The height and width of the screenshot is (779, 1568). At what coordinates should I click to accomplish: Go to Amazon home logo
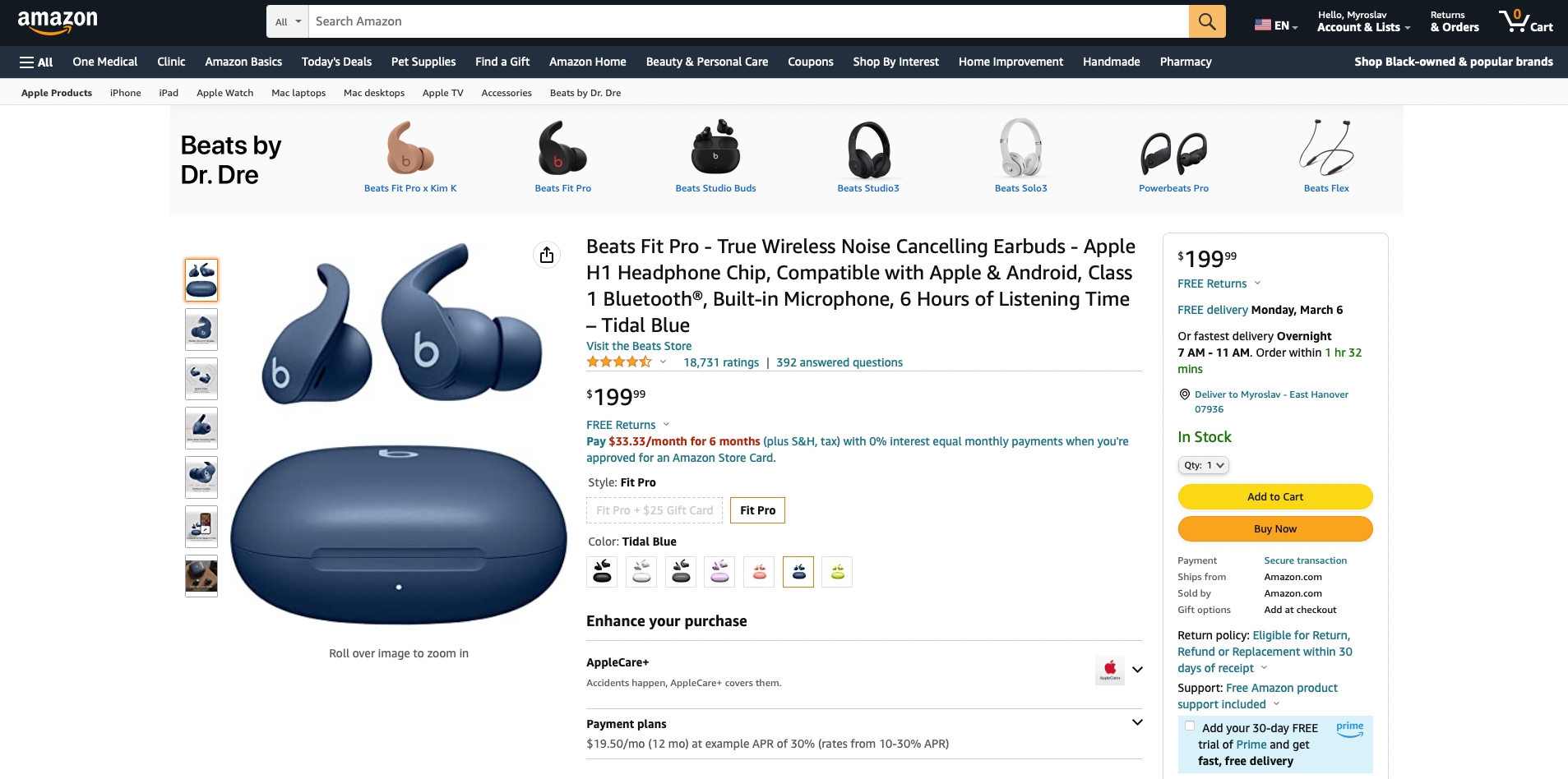[58, 22]
